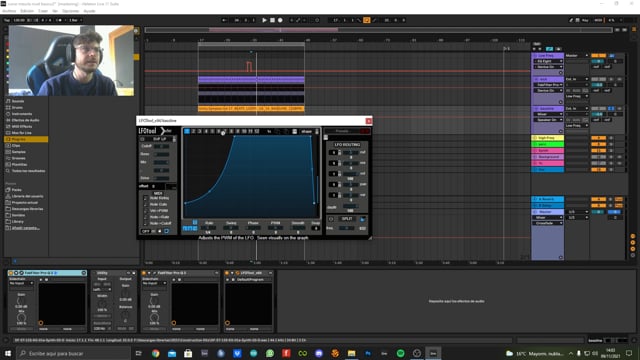
Task: Open the Ver menu
Action: pyautogui.click(x=55, y=11)
